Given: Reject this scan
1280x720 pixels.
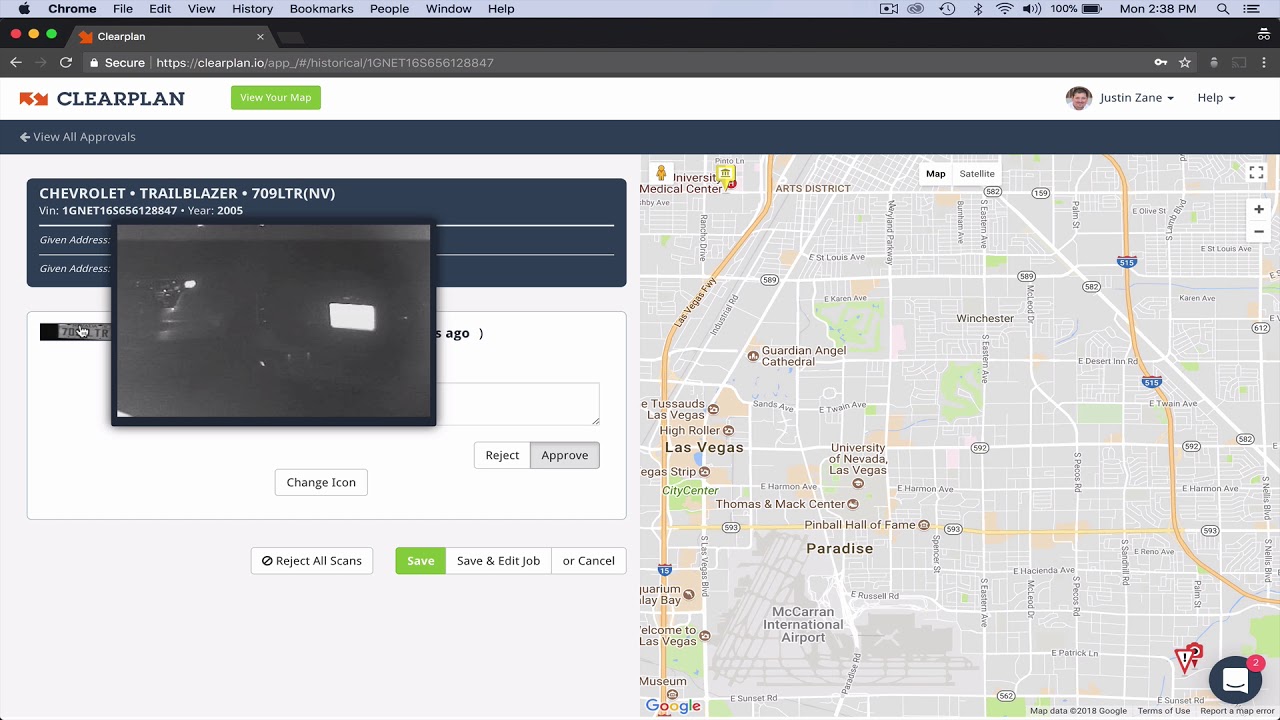Looking at the screenshot, I should [x=502, y=455].
